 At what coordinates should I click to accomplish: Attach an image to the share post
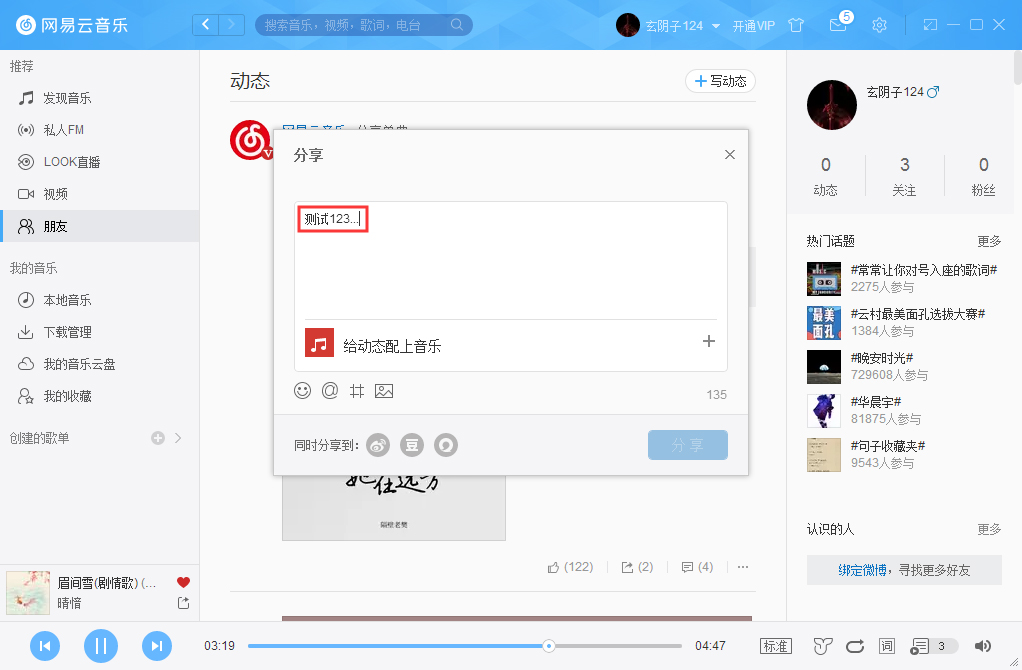point(384,391)
